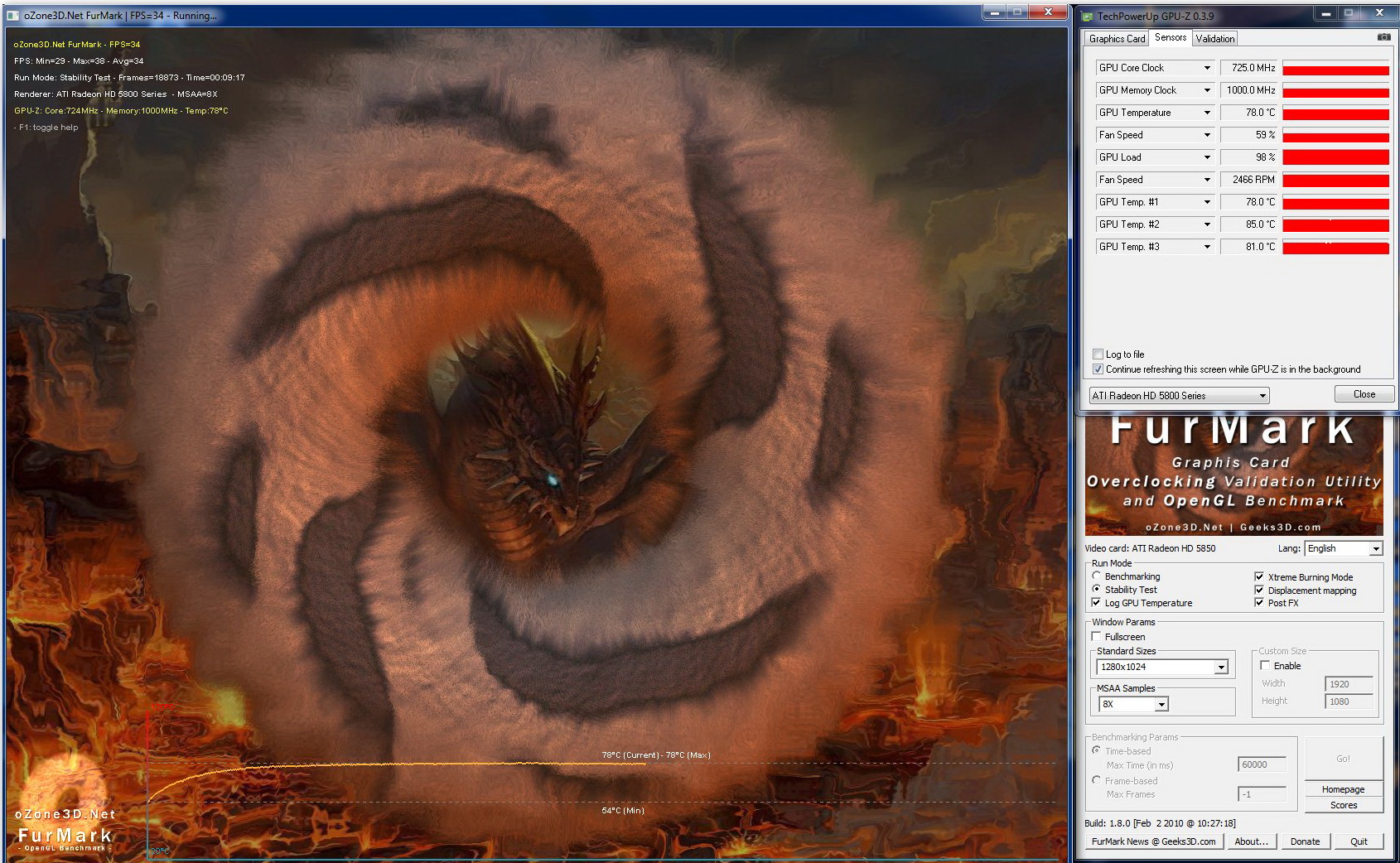The height and width of the screenshot is (863, 1400).
Task: Open the ATI Radeon HD 5800 Series selector
Action: coord(1179,395)
